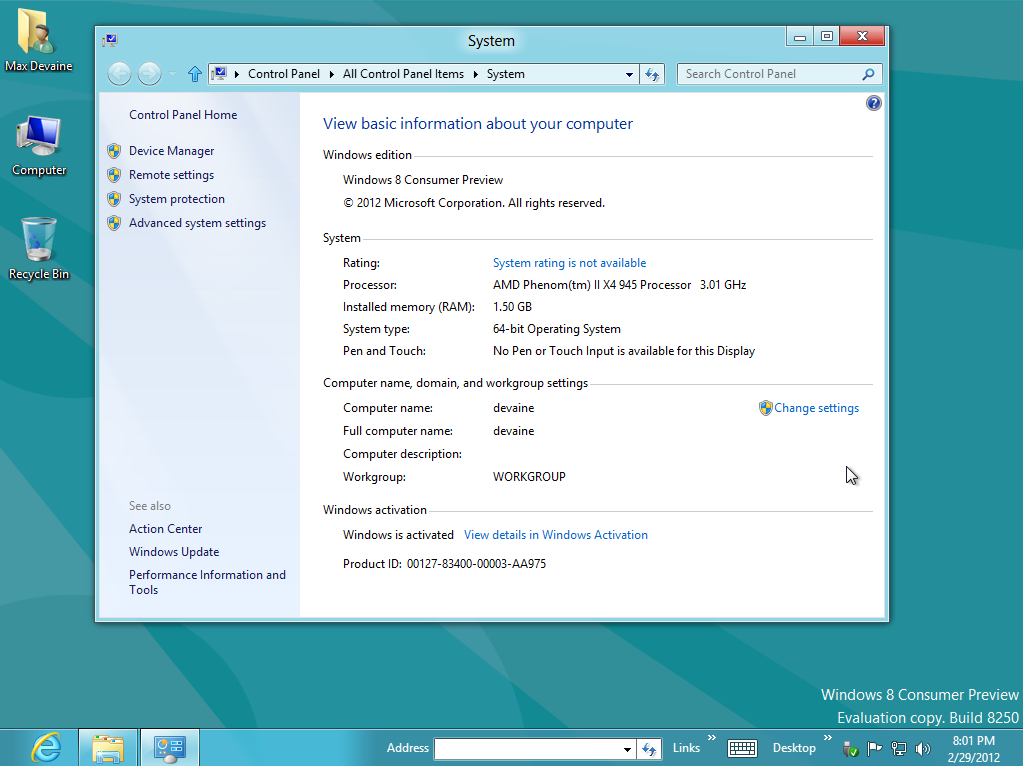Click the 64-bit Operating System text
This screenshot has height=766, width=1023.
click(x=557, y=329)
